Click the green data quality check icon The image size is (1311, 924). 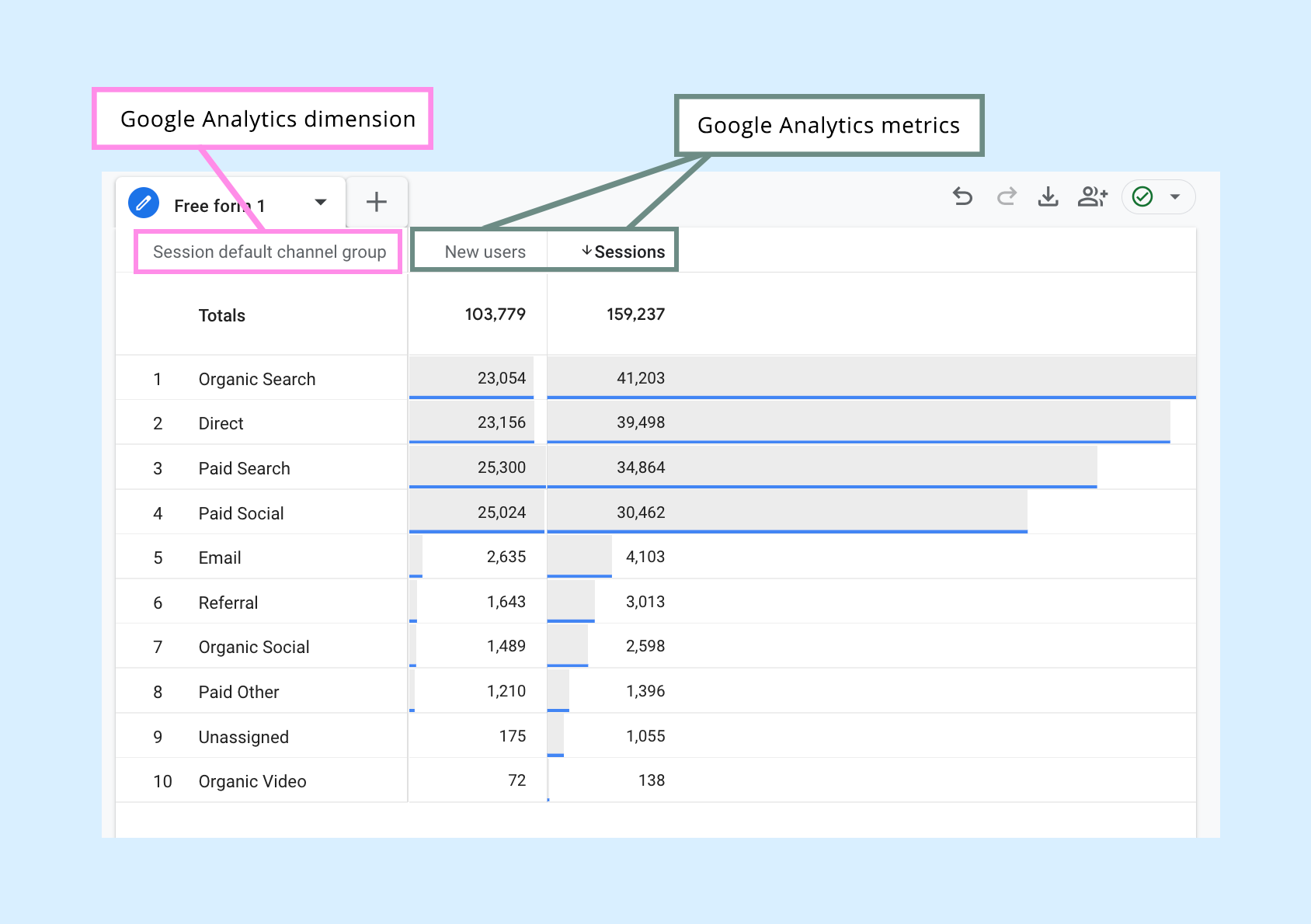(x=1142, y=197)
